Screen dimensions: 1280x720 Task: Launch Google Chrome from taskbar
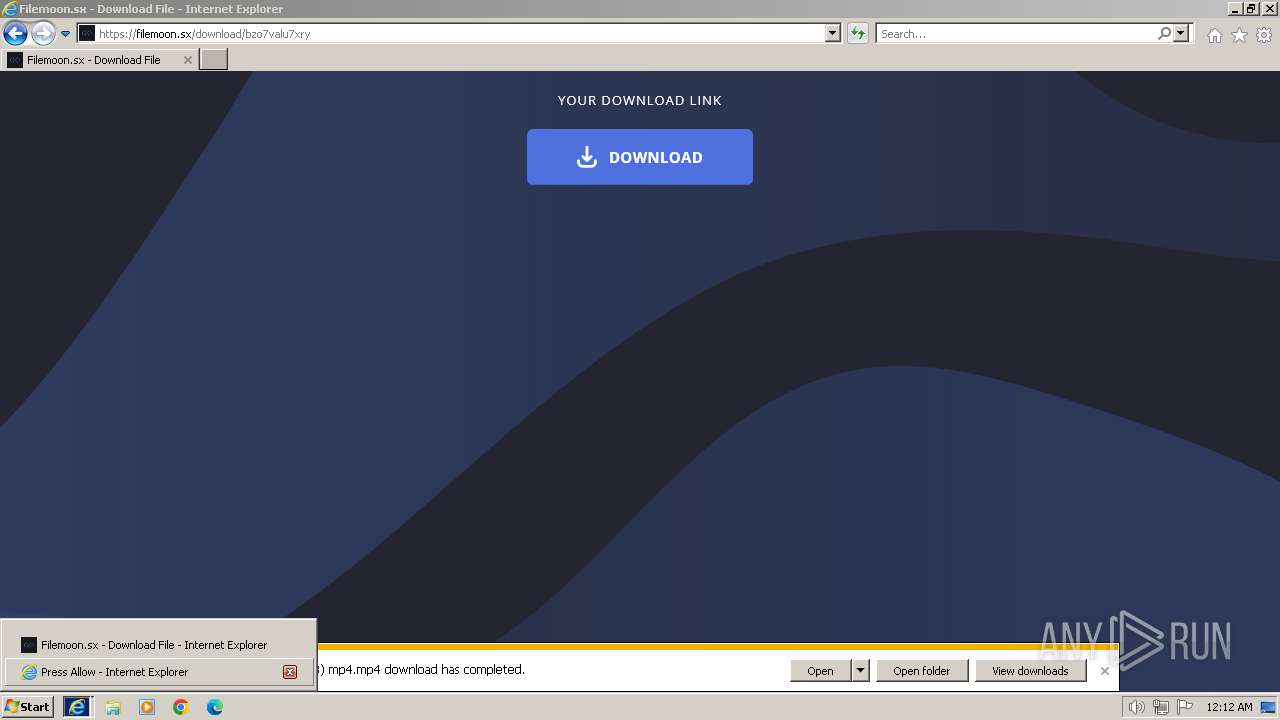[181, 707]
